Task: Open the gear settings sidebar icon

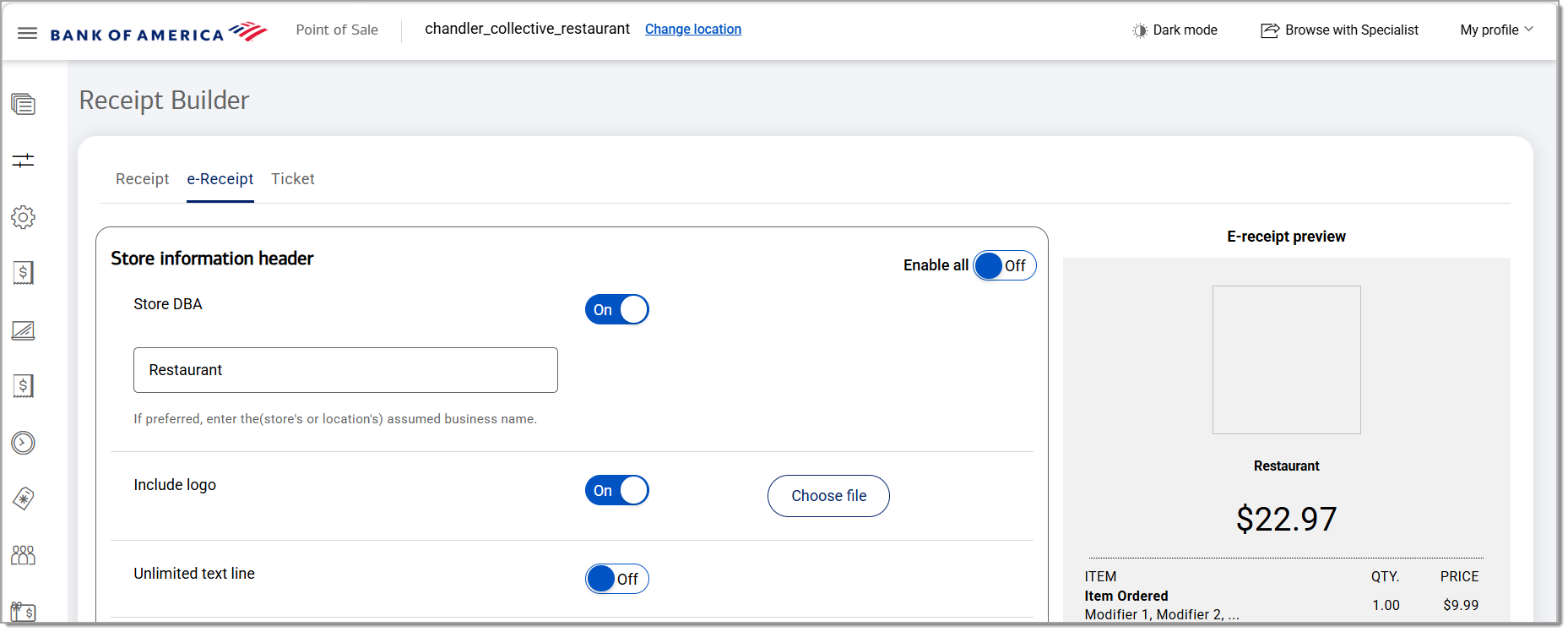Action: (23, 217)
